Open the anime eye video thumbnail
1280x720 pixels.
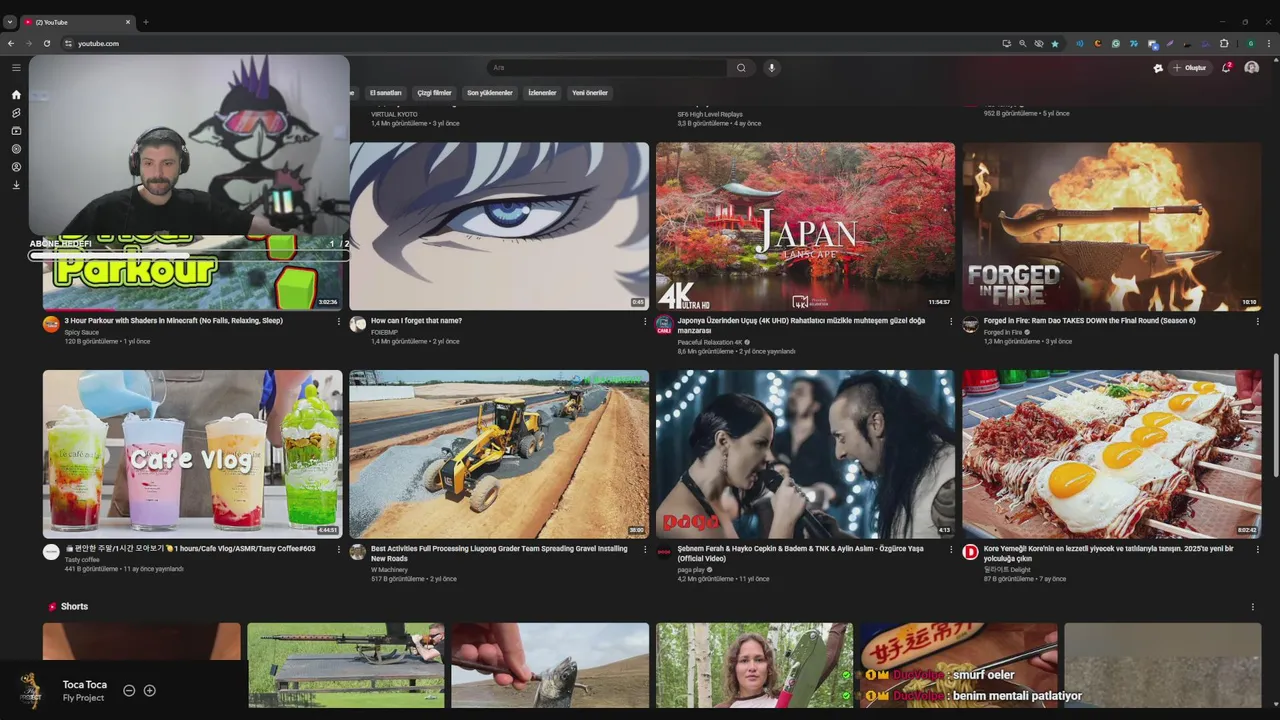tap(499, 226)
